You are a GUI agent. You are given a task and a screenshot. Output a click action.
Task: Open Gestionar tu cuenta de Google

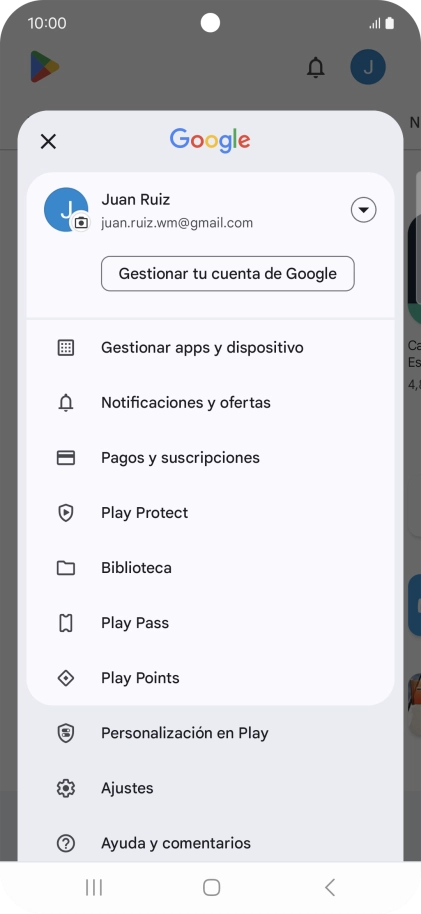coord(227,273)
